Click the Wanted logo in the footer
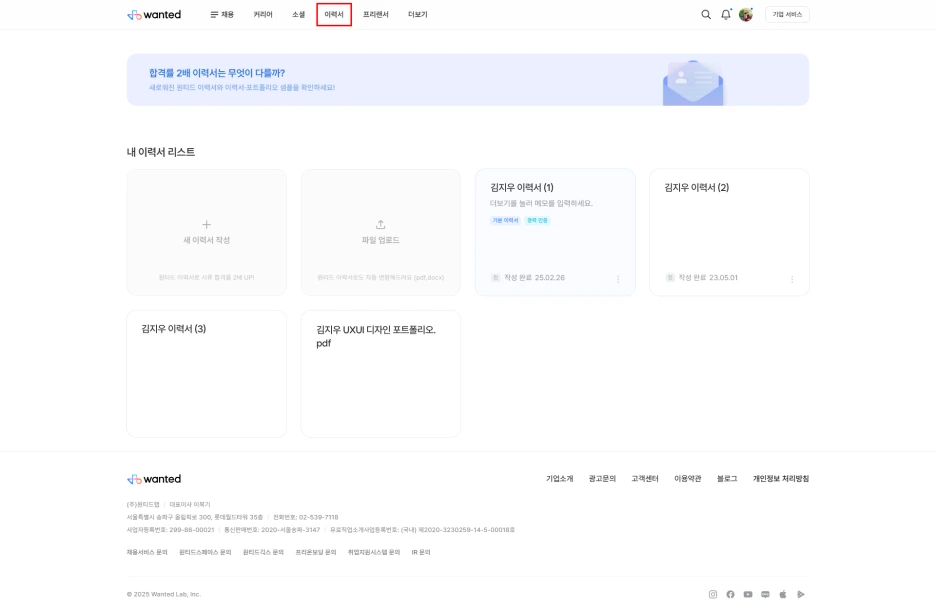 154,479
